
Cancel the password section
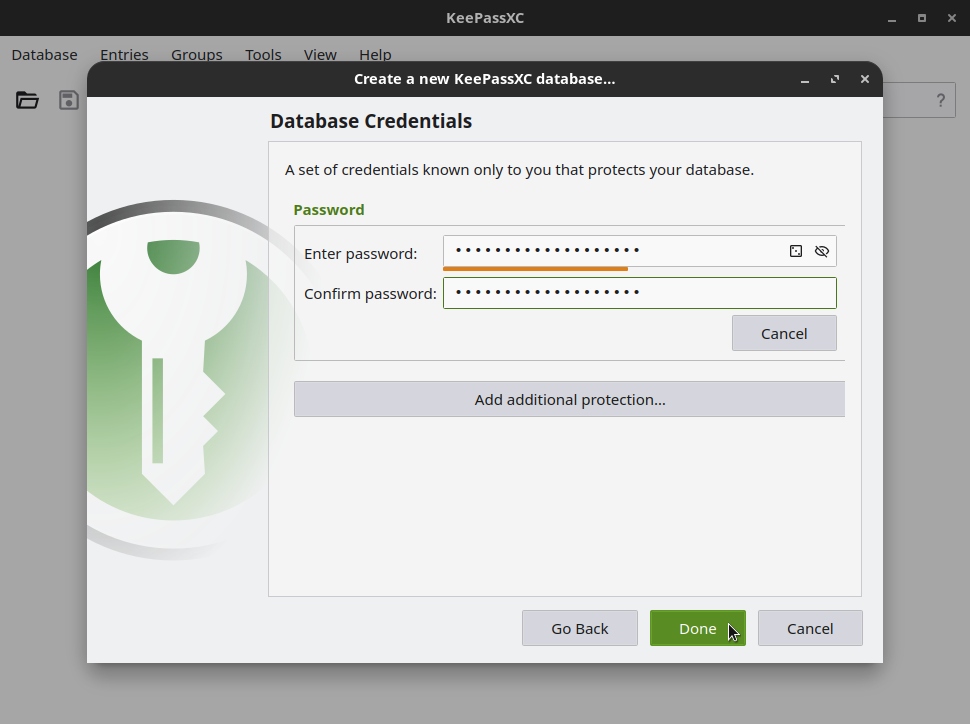pyautogui.click(x=784, y=333)
